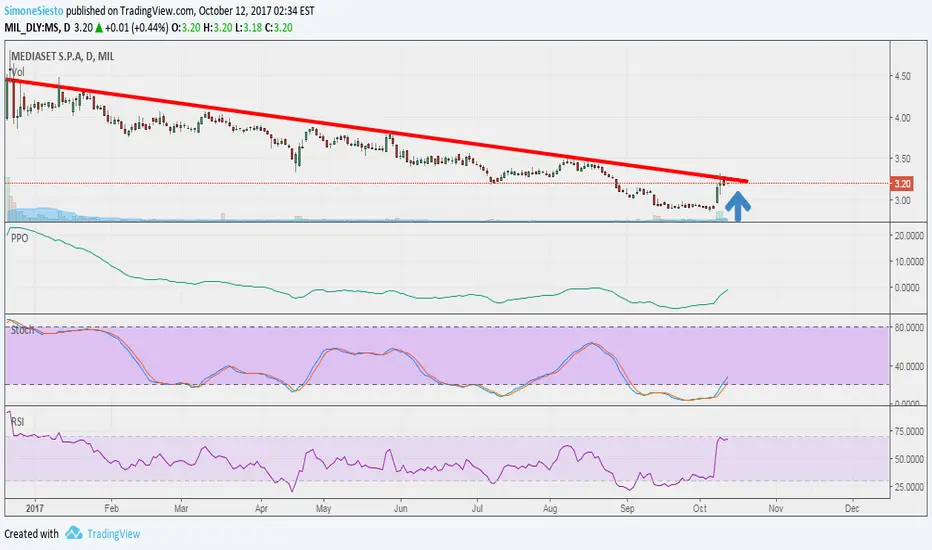Click the MIL_DLY:MS symbol ticker text
932x550 pixels.
32,27
